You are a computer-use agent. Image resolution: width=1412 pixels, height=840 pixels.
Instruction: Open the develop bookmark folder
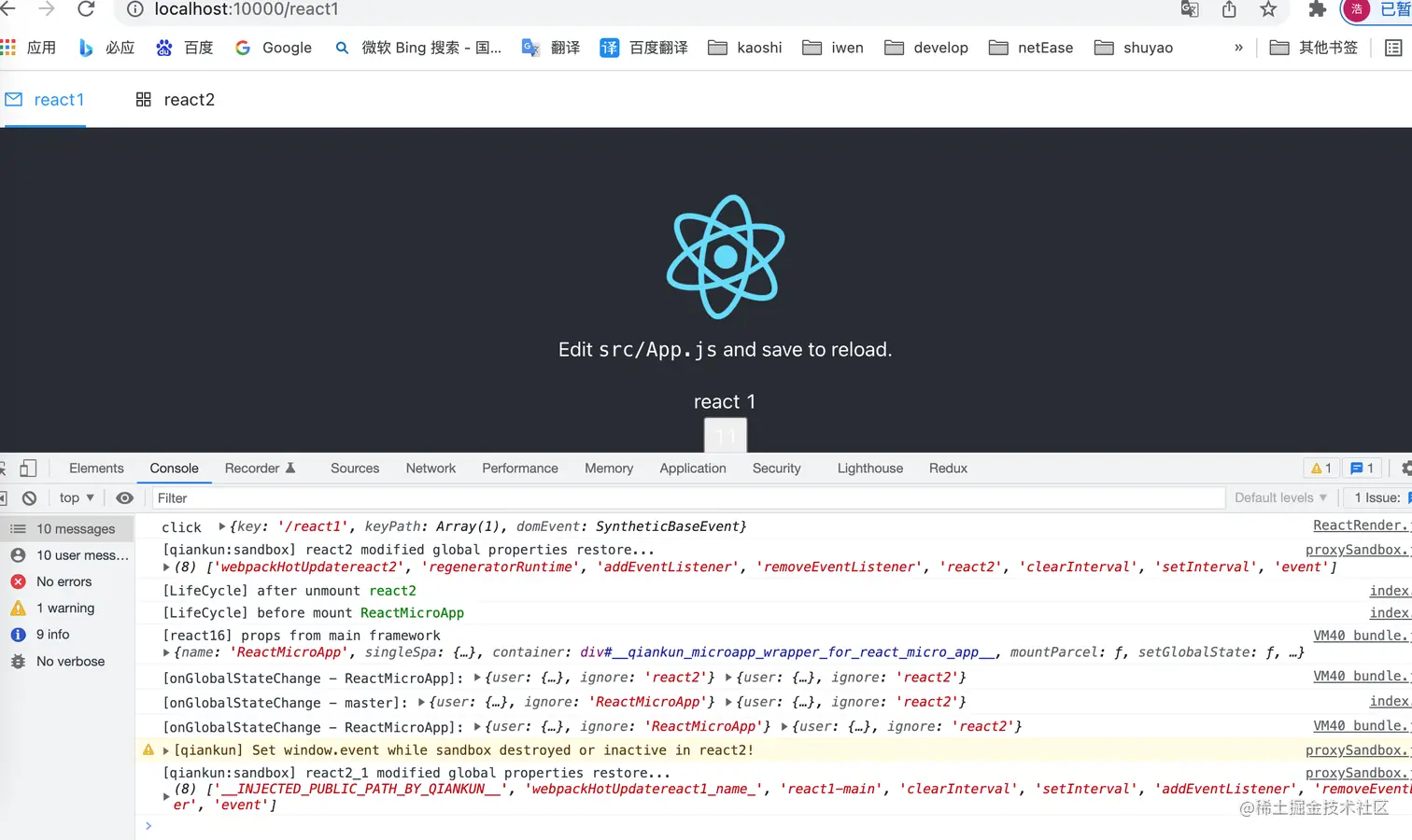coord(926,48)
